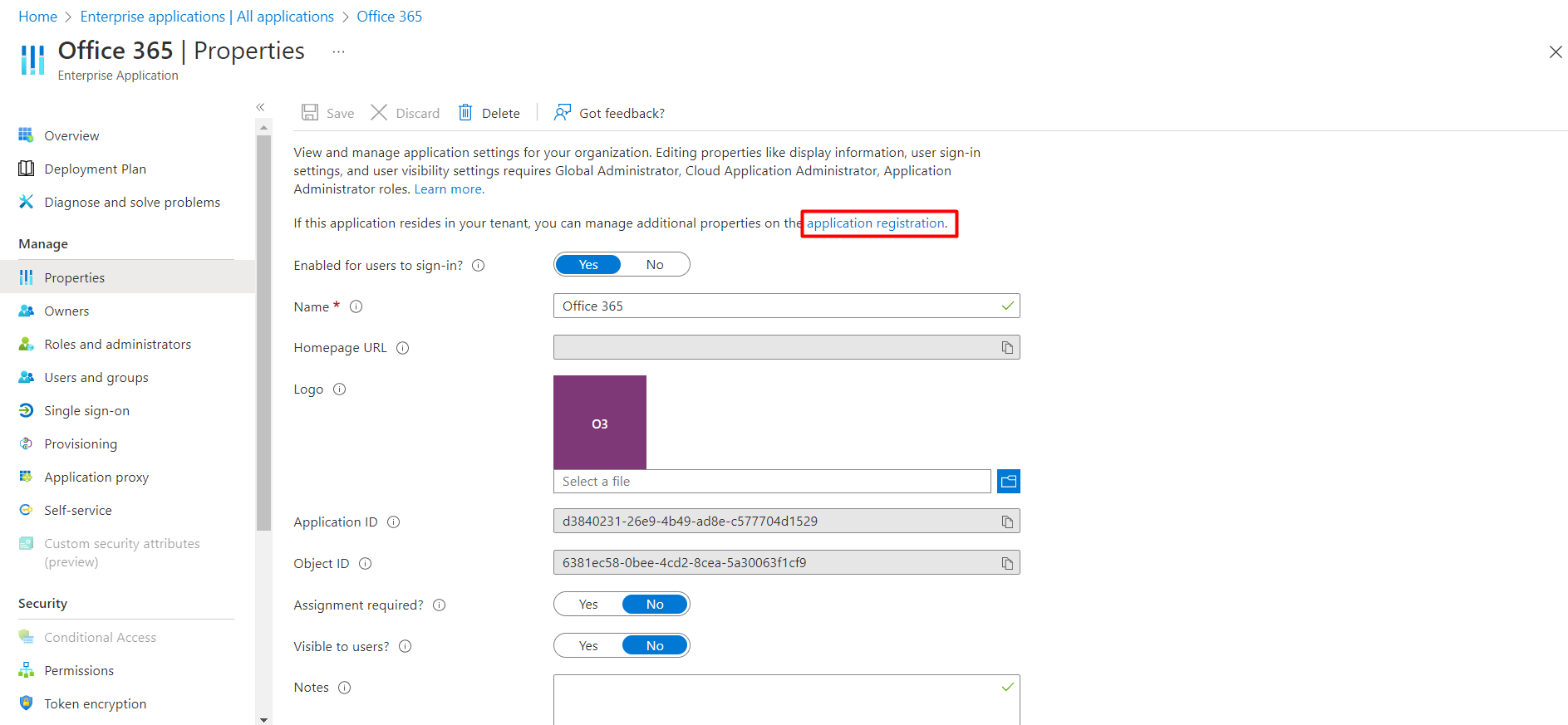1568x725 pixels.
Task: Set Visible to users to No
Action: point(655,645)
